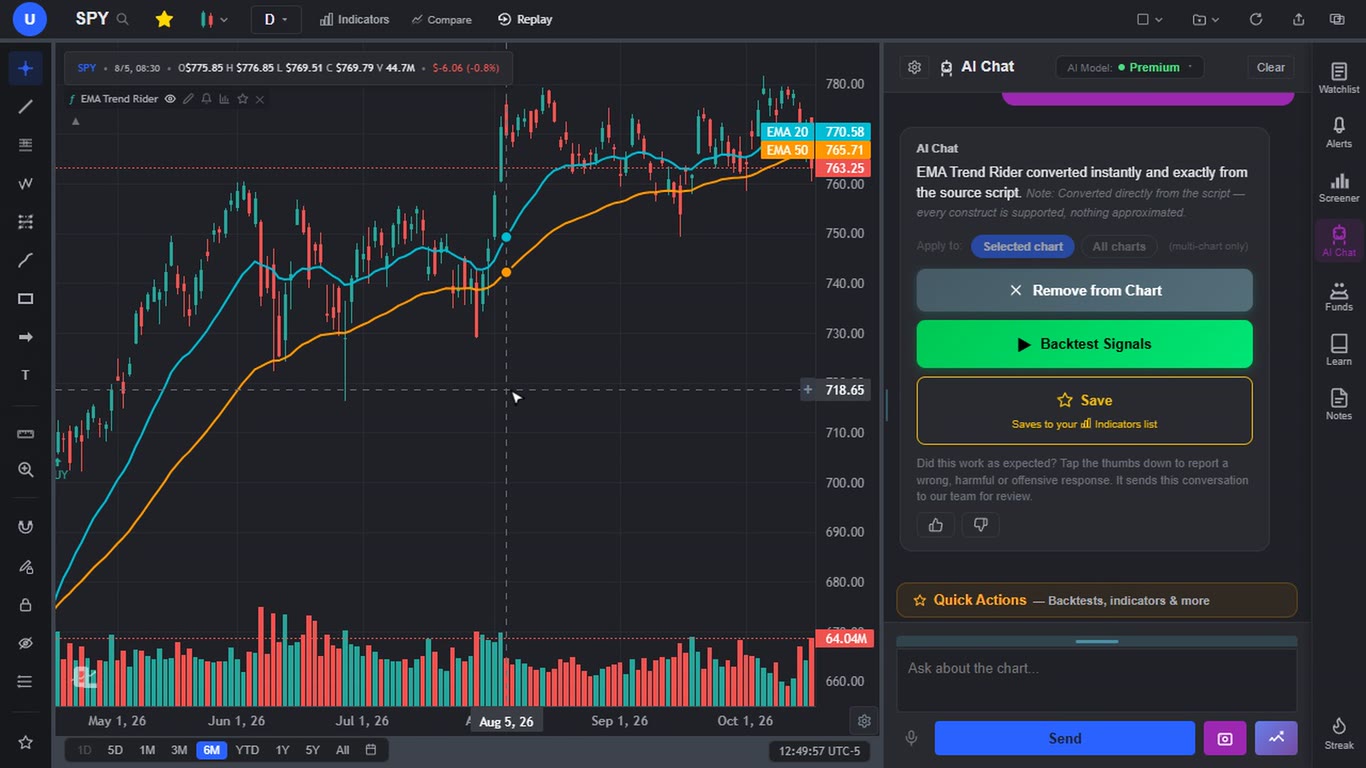
Task: Toggle hide drawings eye in left toolbar
Action: tap(26, 643)
